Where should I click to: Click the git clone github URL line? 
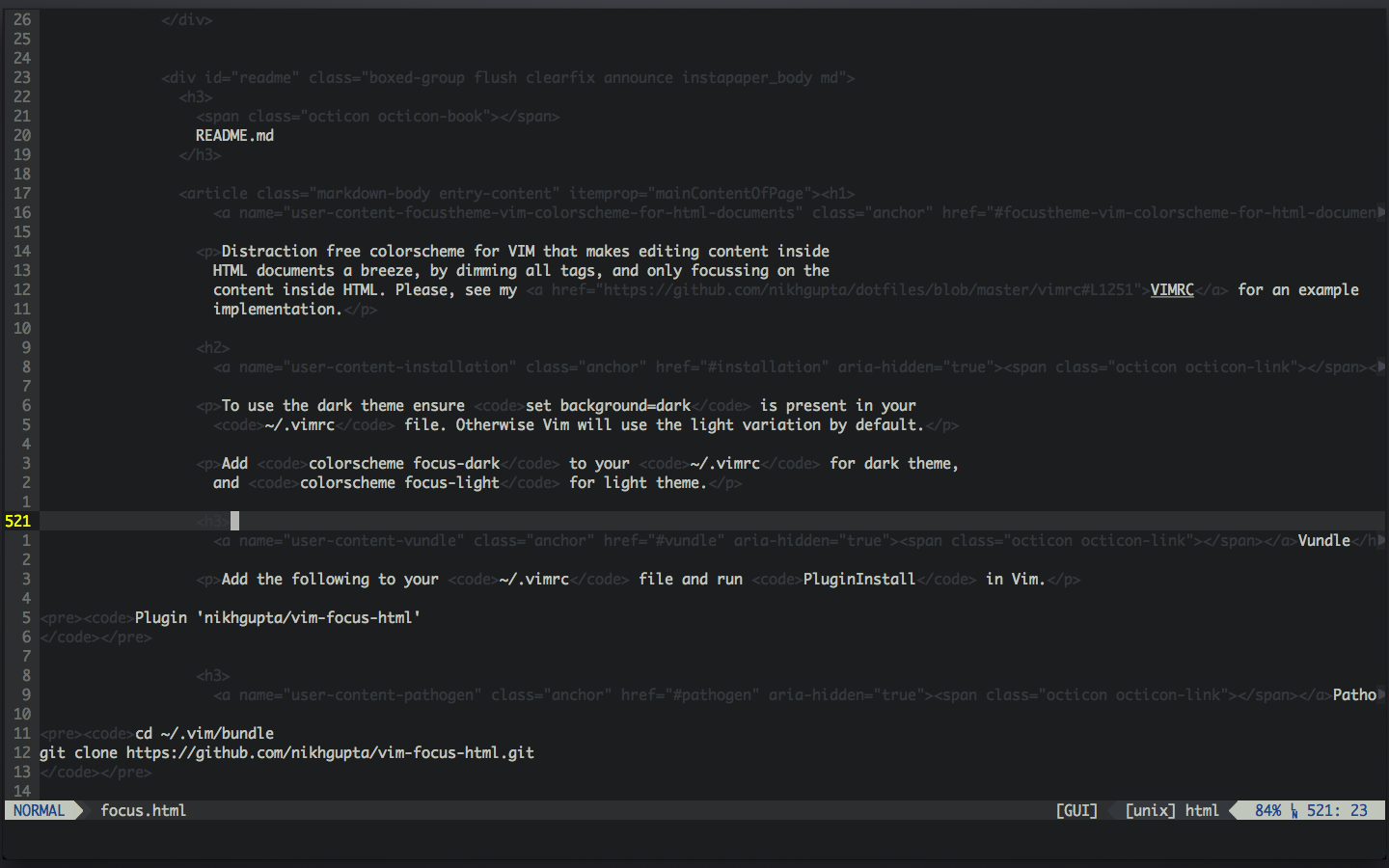[x=286, y=752]
